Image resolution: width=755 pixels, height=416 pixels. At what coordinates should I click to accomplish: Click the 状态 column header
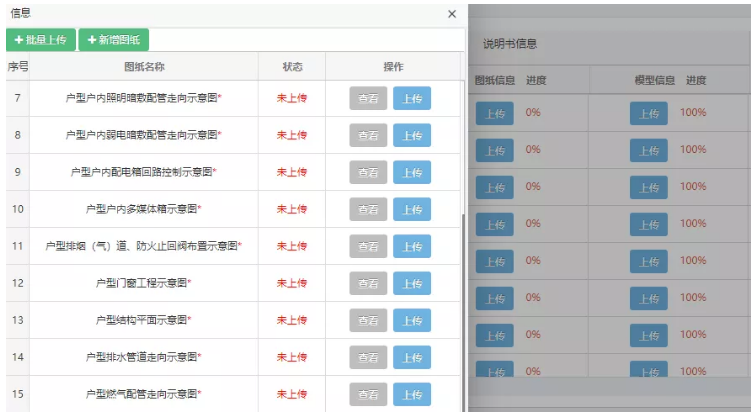tap(292, 67)
